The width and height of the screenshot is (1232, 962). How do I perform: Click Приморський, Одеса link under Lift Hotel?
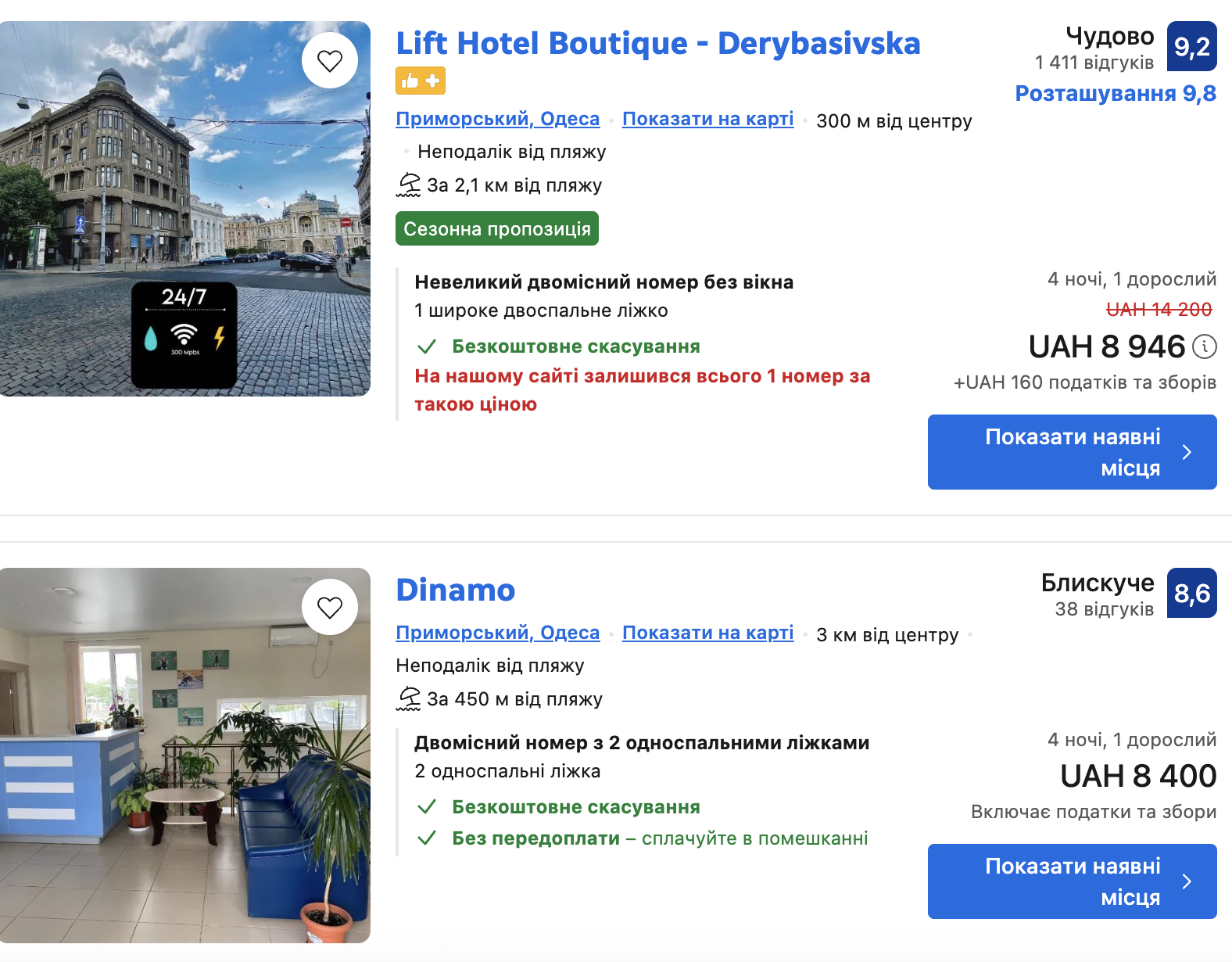click(497, 119)
